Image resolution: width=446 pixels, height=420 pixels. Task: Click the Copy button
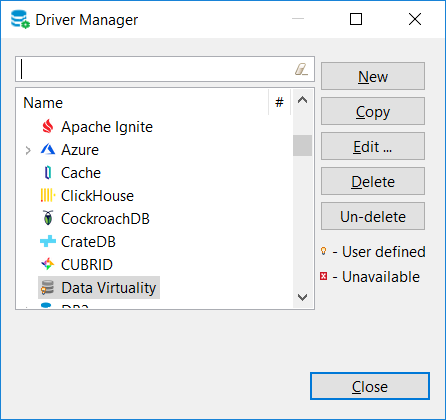point(373,111)
